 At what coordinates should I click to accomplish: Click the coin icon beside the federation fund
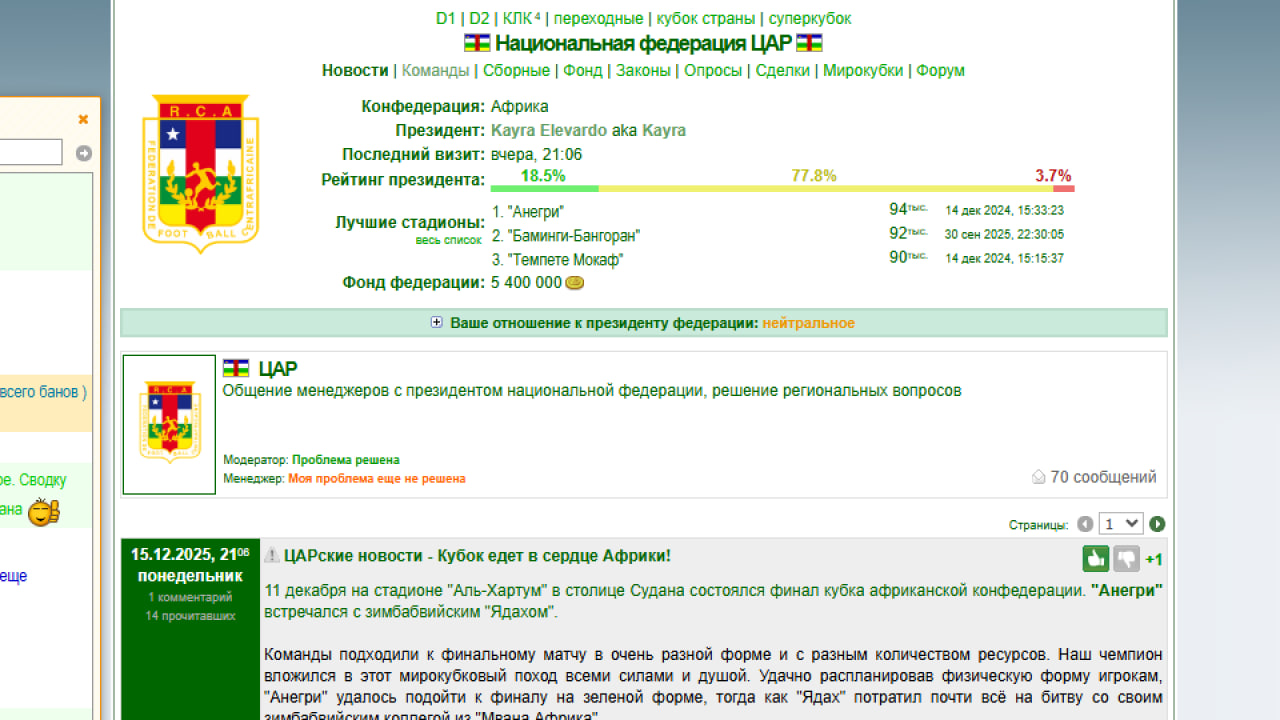coord(574,282)
